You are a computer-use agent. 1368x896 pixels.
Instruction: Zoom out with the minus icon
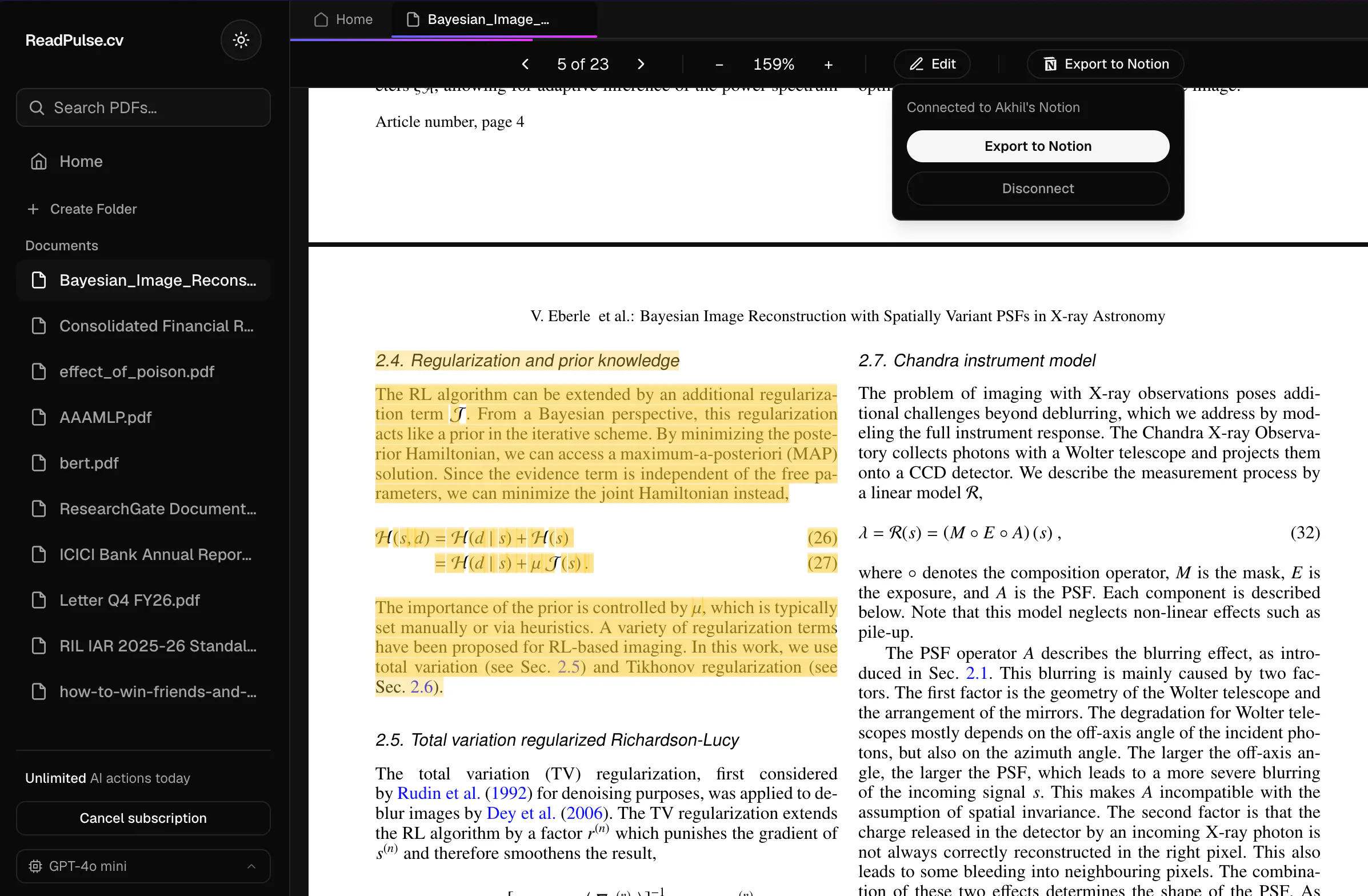pyautogui.click(x=719, y=65)
